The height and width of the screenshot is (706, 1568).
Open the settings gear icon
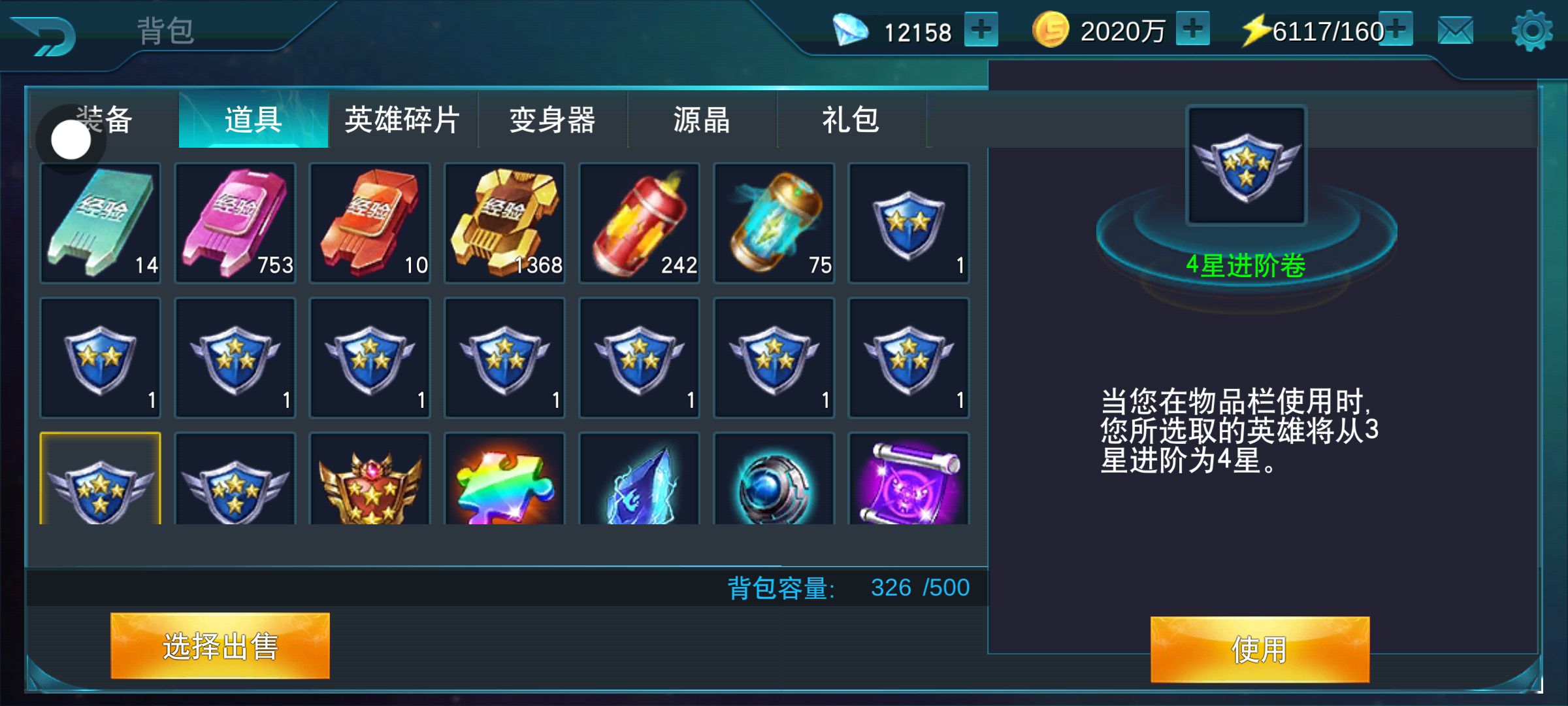(1532, 30)
